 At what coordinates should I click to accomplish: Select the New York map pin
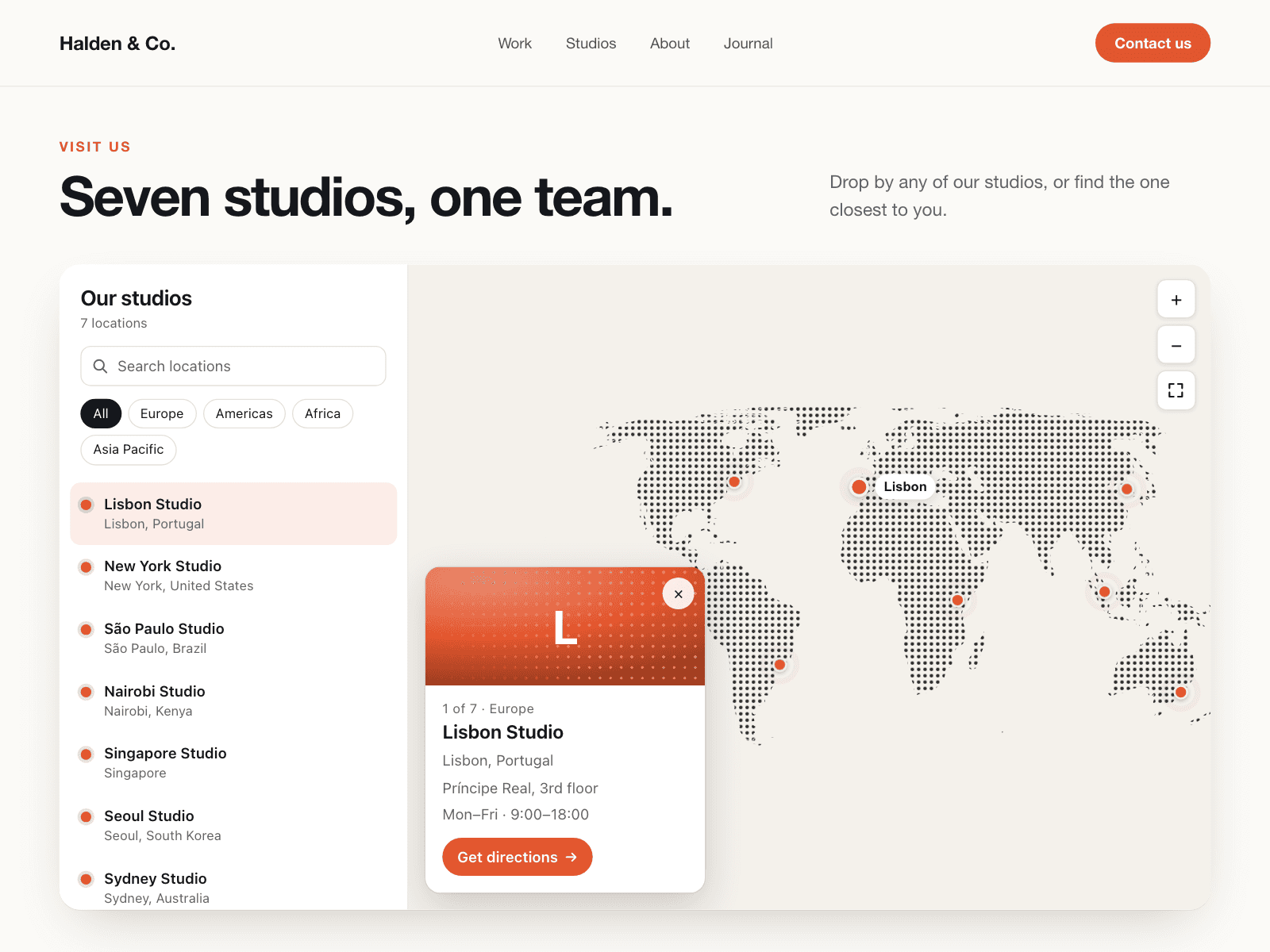[x=735, y=482]
